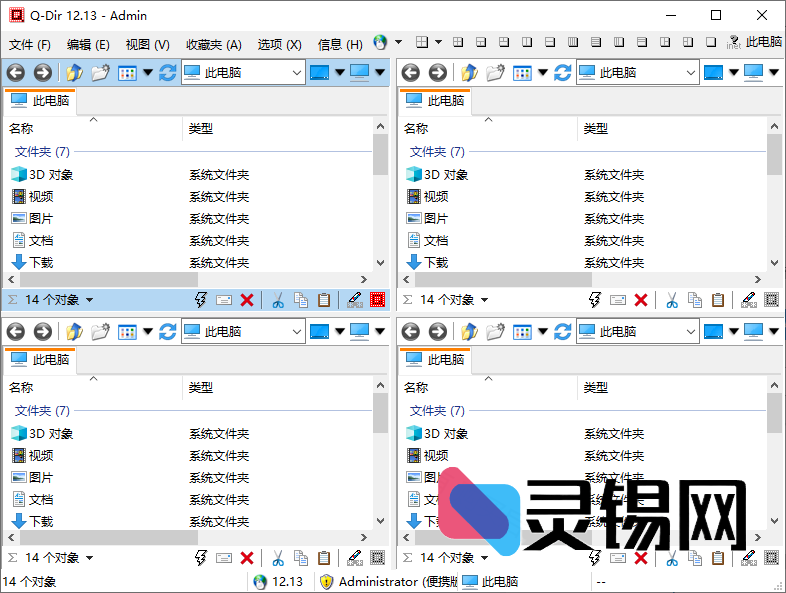
Task: Refresh the top-left pane
Action: 167,73
